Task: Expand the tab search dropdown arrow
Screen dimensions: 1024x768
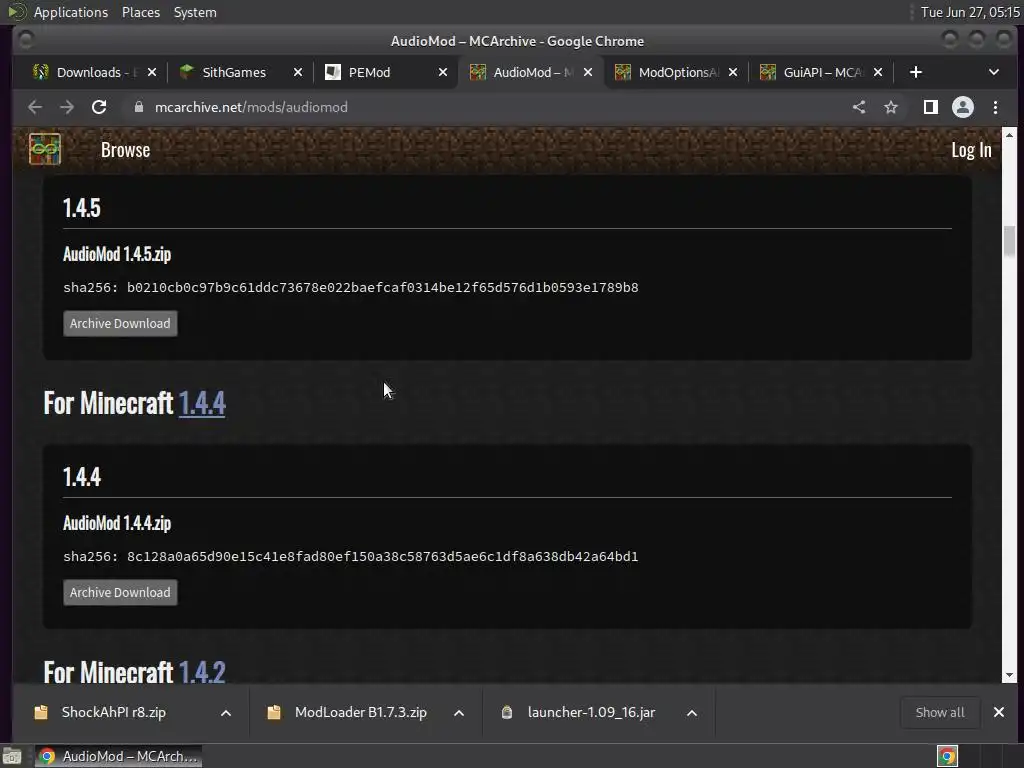Action: pos(993,72)
